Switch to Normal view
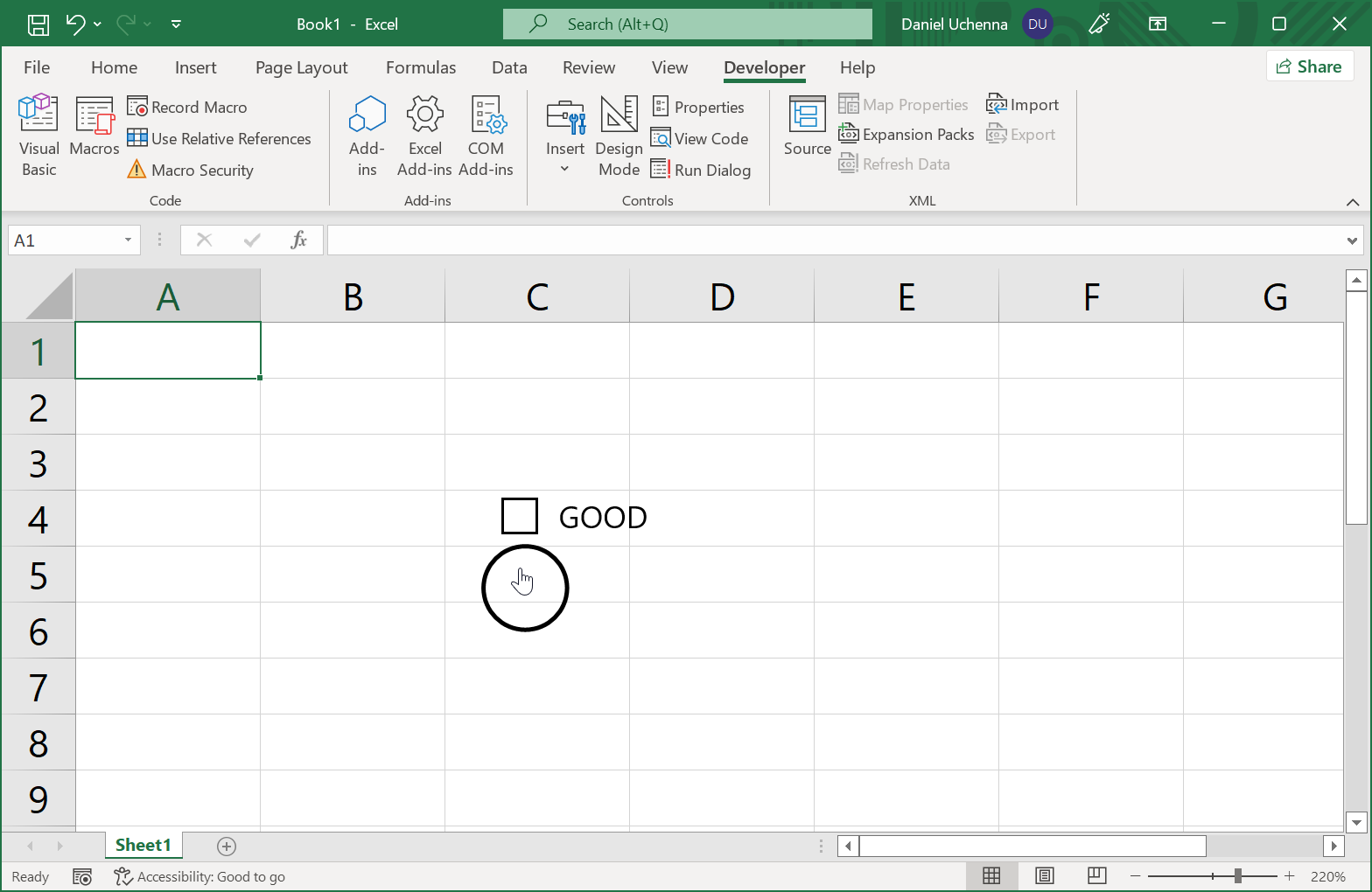This screenshot has height=892, width=1372. tap(991, 876)
